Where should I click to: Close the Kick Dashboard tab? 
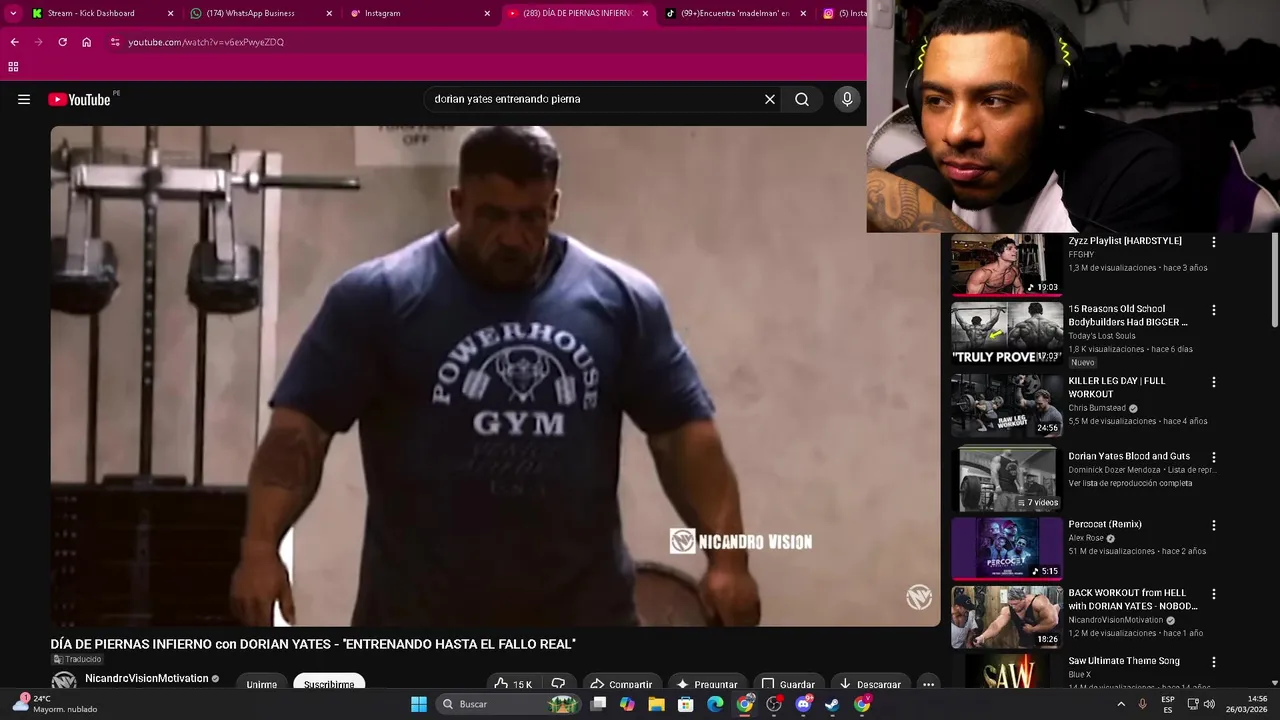point(170,13)
